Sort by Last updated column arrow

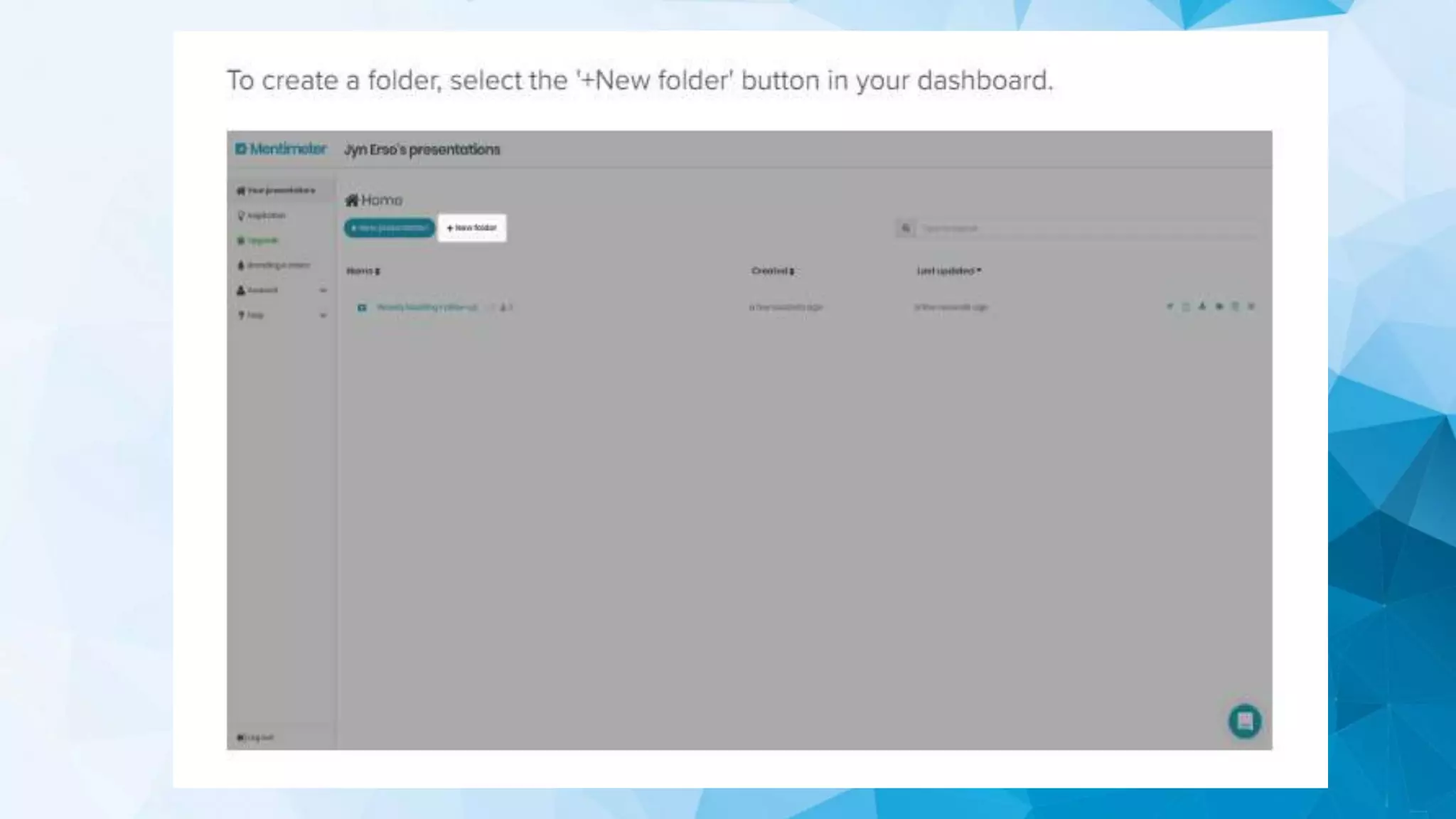(979, 270)
